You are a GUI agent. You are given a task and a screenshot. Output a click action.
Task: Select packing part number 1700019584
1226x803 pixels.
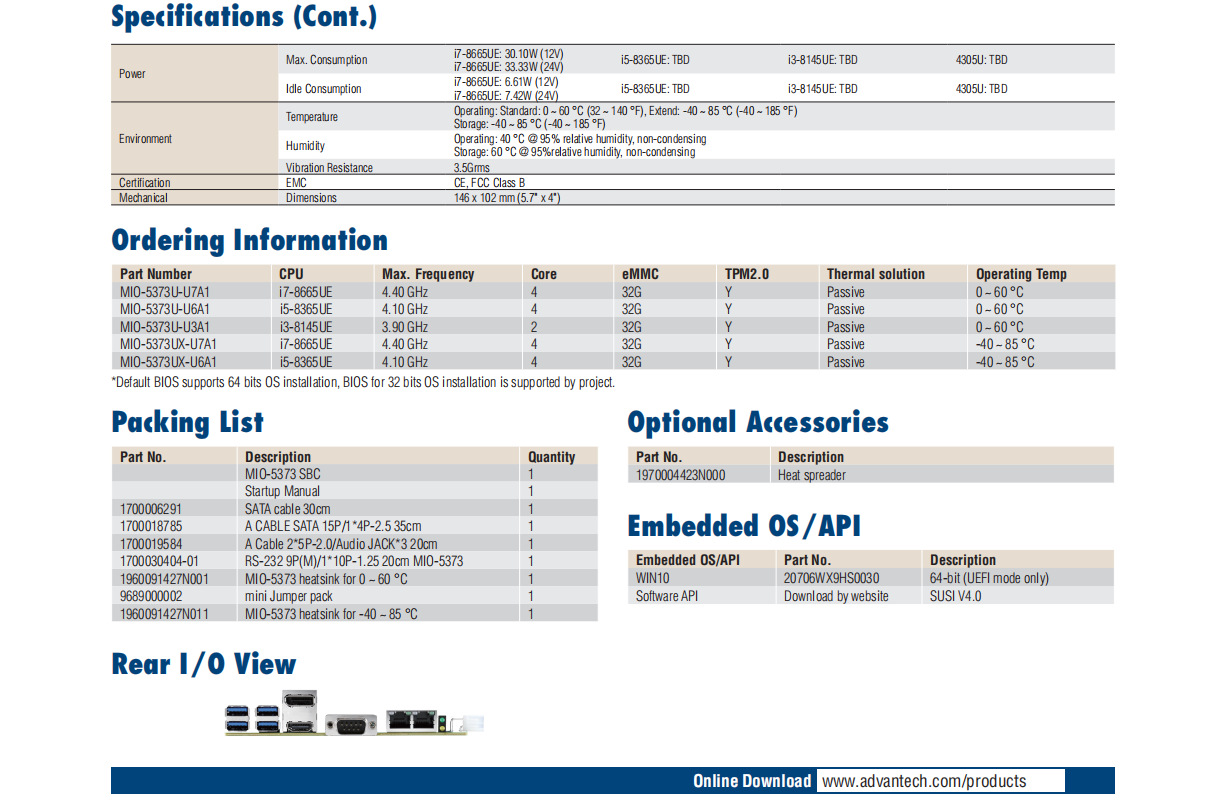pyautogui.click(x=151, y=544)
